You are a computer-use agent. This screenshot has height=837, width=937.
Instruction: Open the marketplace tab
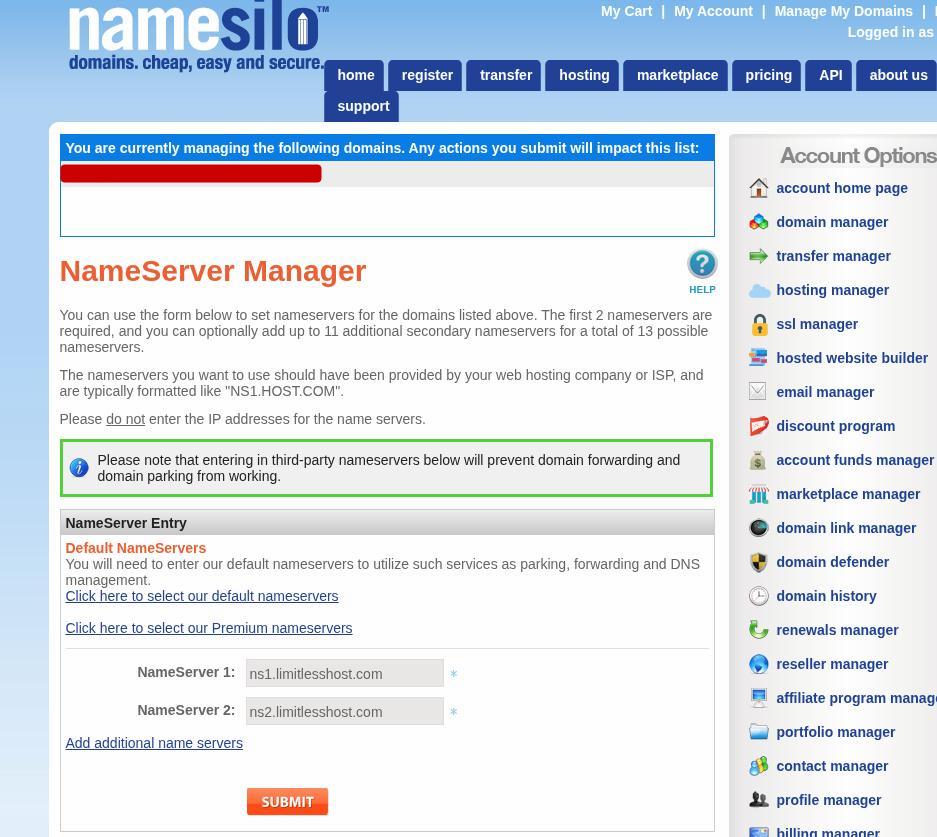click(676, 75)
